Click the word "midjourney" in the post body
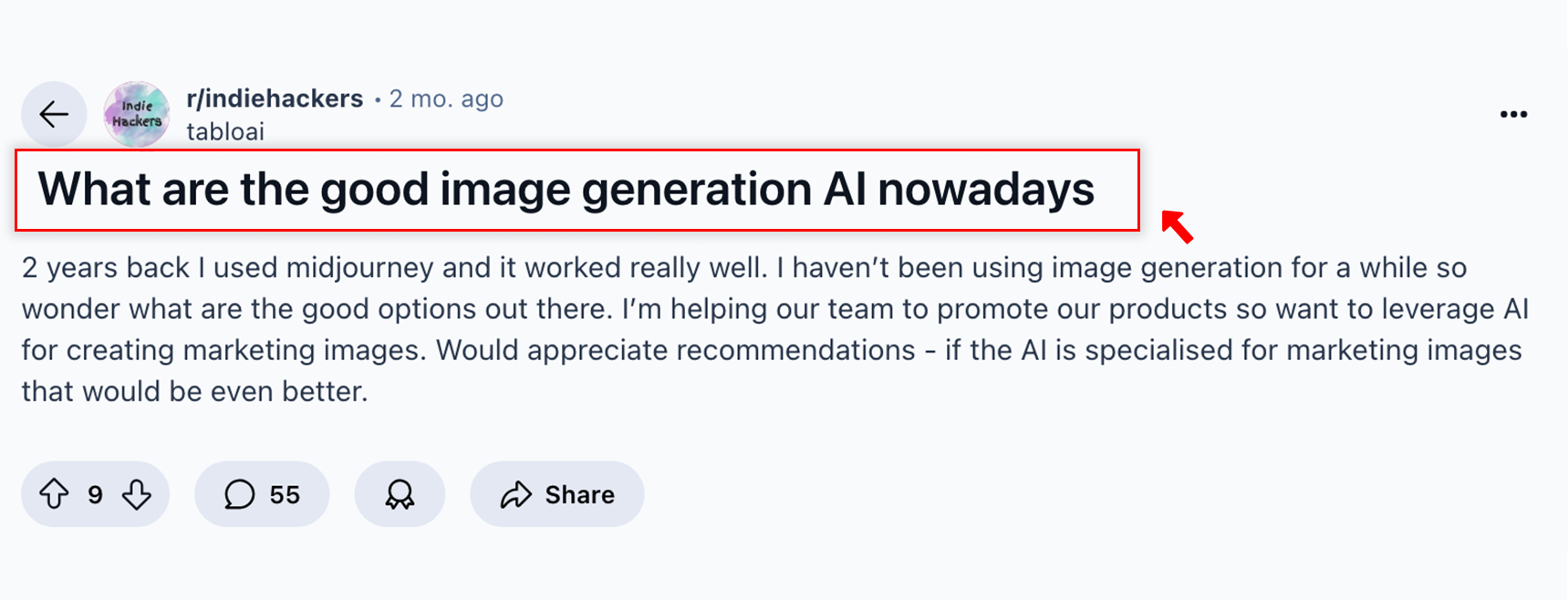The image size is (1568, 600). tap(359, 267)
